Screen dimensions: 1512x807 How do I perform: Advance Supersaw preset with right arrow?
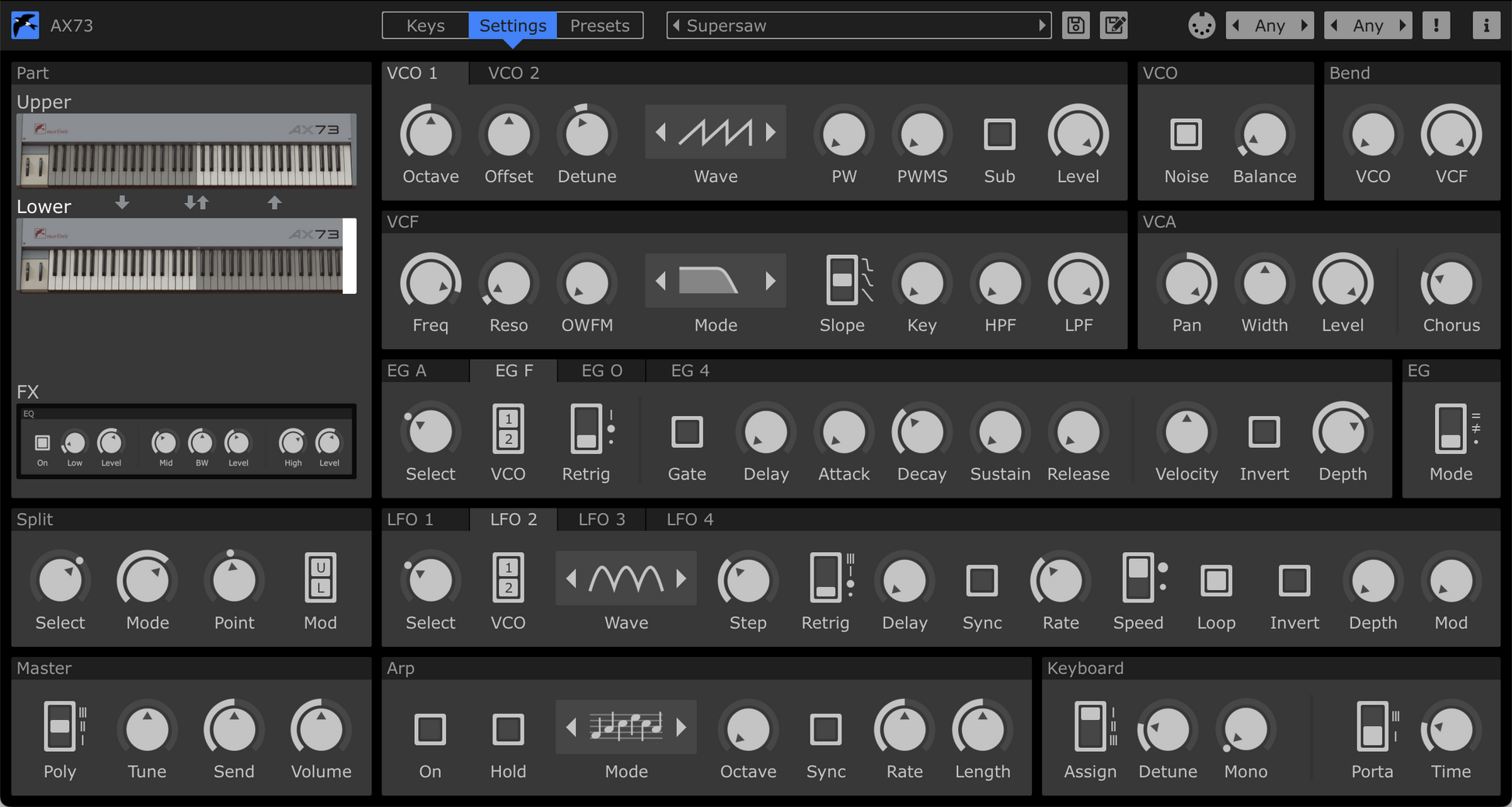coord(1042,26)
